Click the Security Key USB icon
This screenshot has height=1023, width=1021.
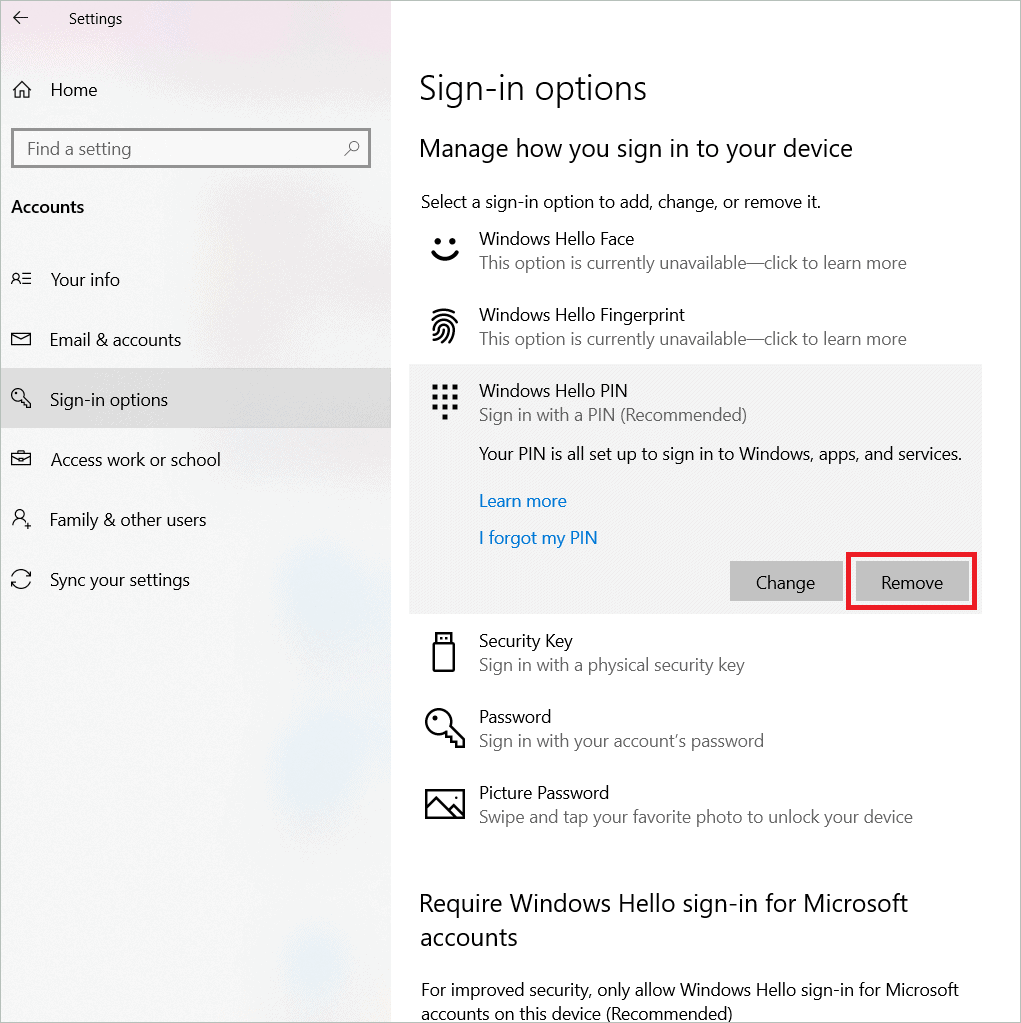[x=444, y=652]
